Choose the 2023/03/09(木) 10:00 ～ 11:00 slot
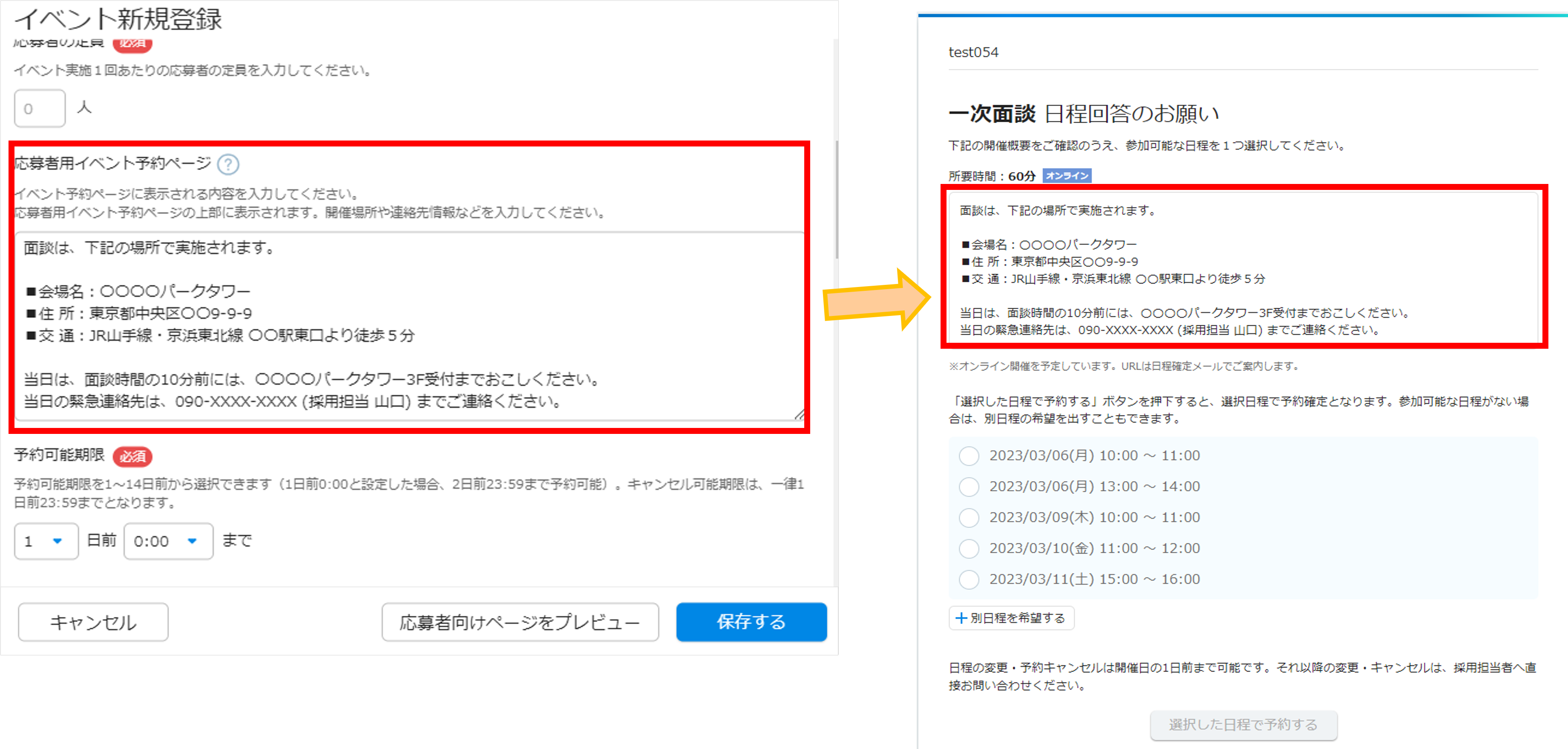Viewport: 1568px width, 749px height. click(x=968, y=518)
